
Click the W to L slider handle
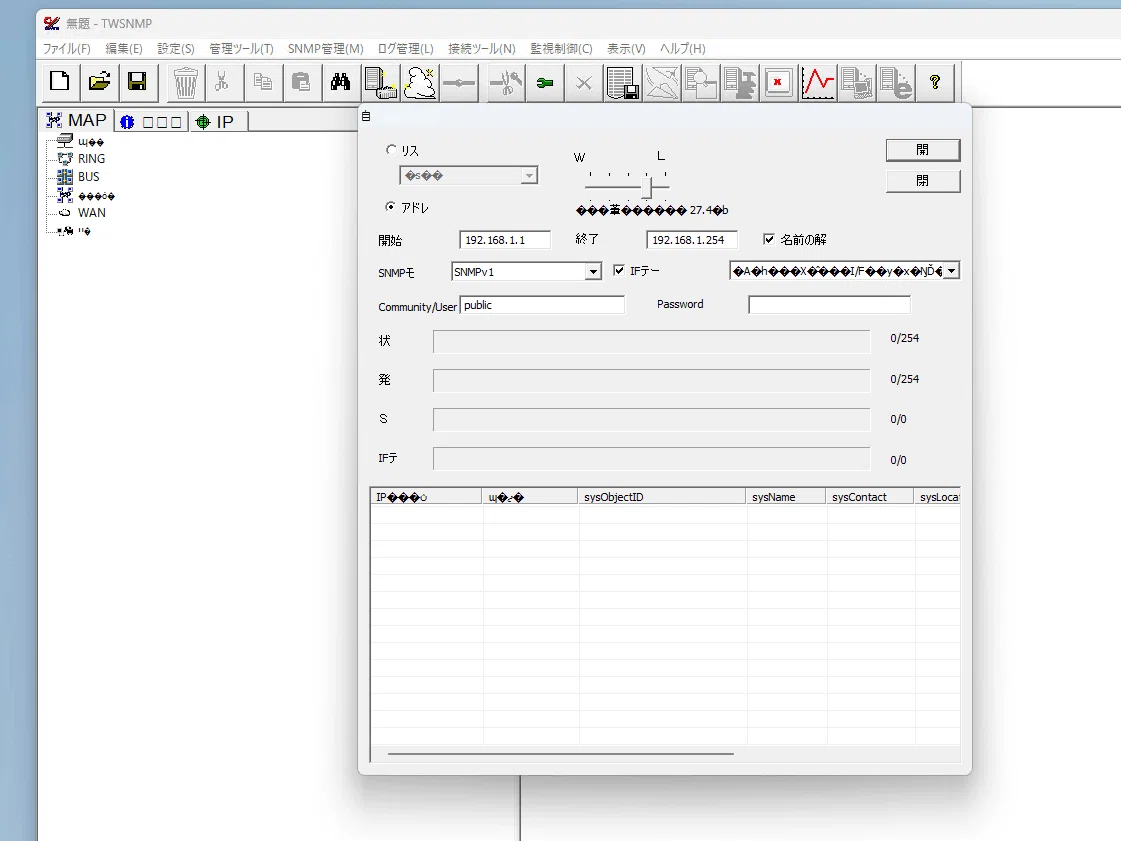click(x=647, y=187)
